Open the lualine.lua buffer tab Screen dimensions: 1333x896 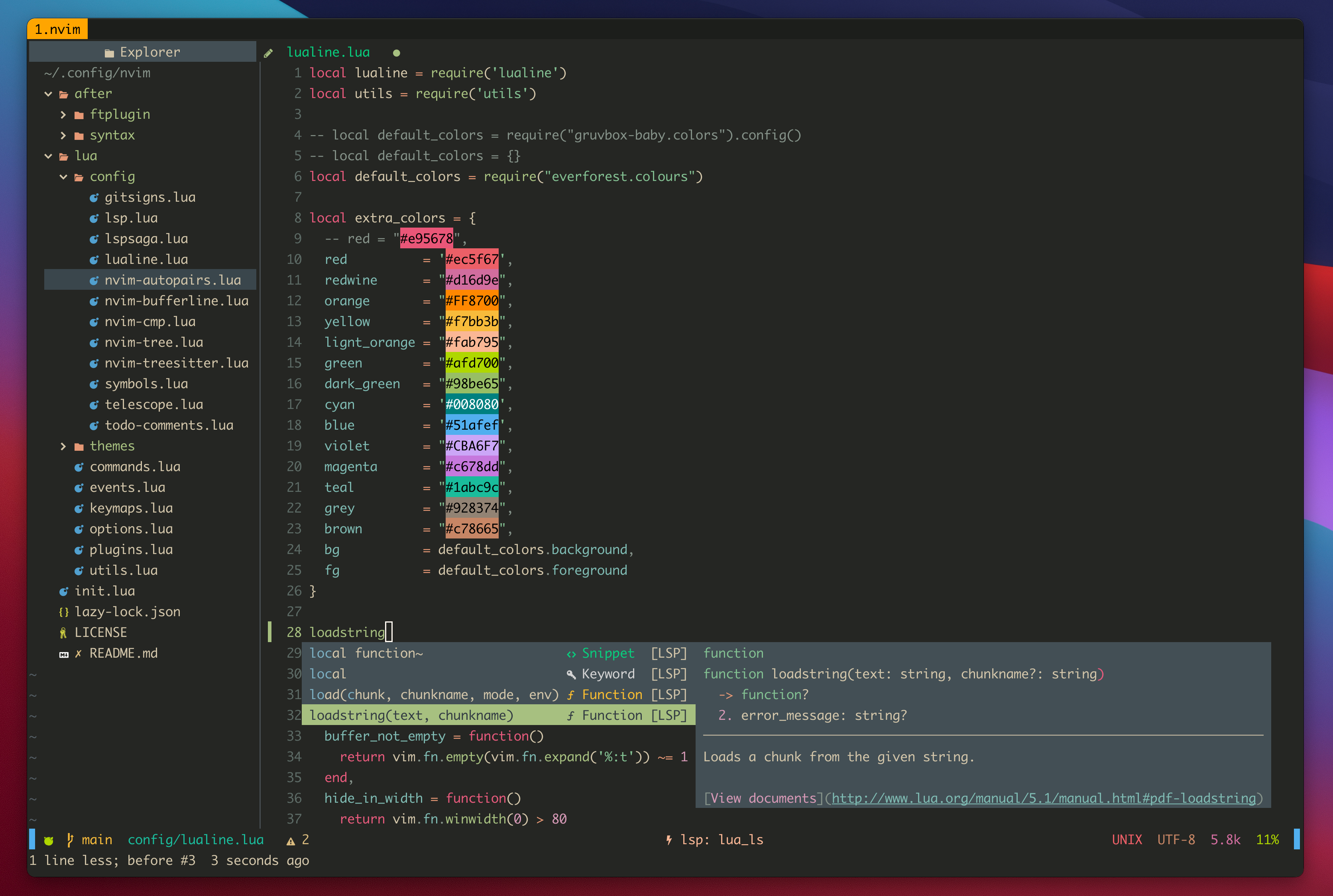328,52
